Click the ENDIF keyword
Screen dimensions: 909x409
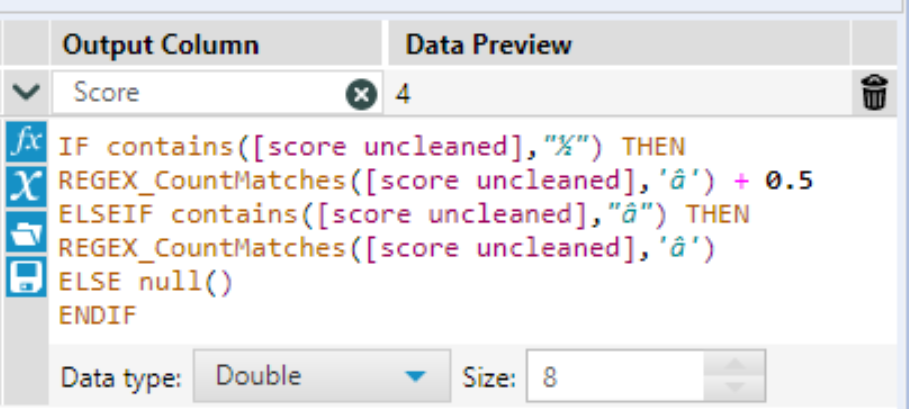[97, 315]
